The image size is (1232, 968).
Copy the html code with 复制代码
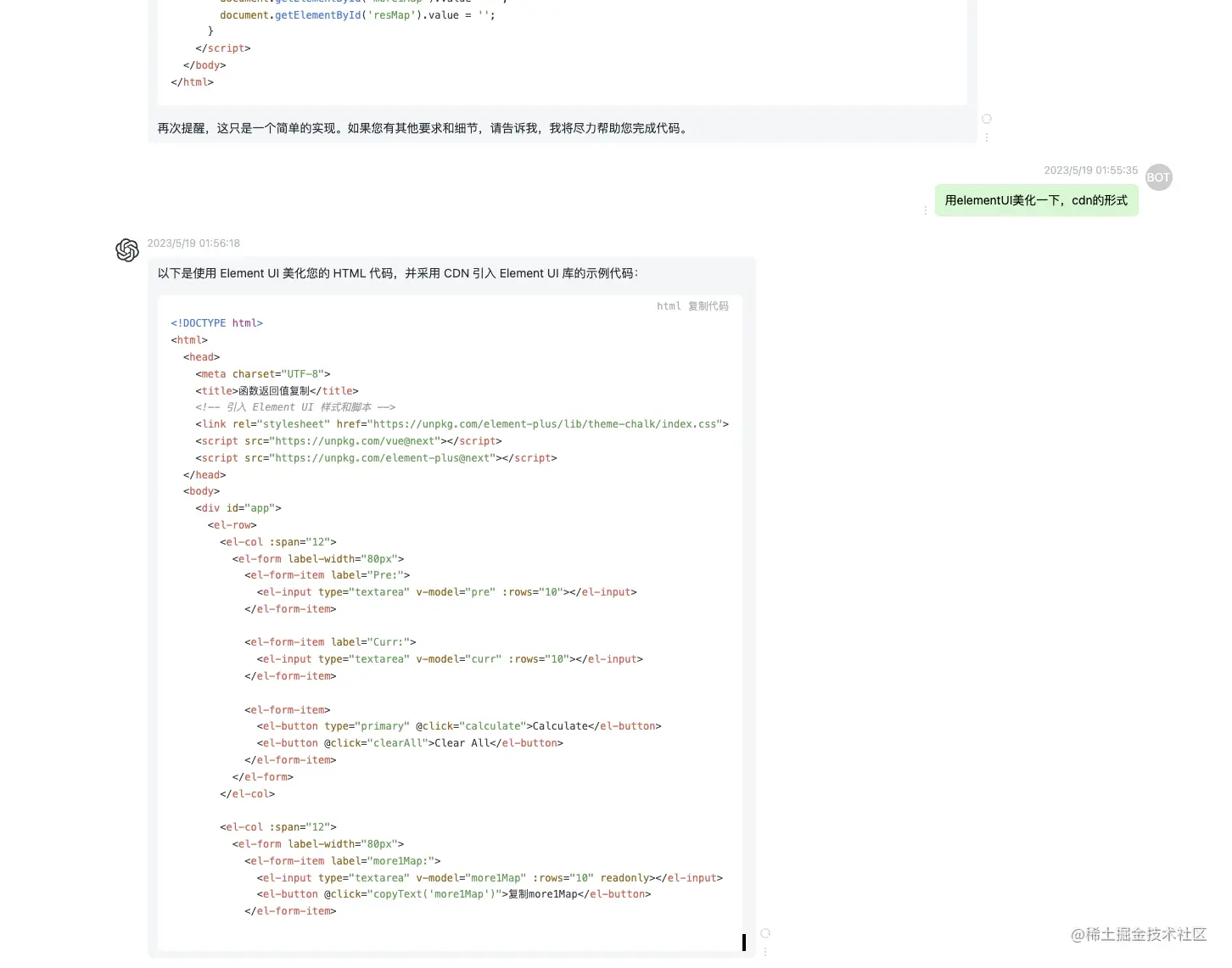point(708,306)
